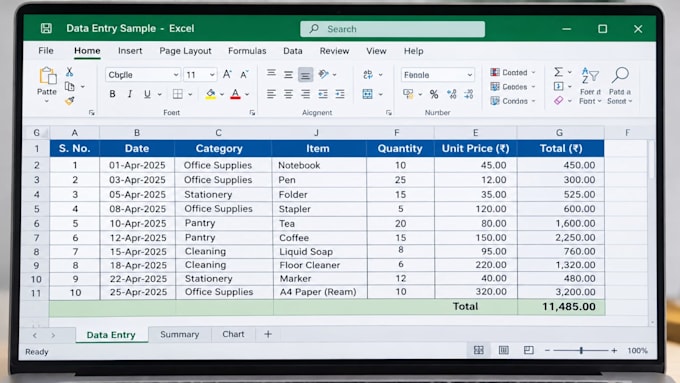Image resolution: width=680 pixels, height=383 pixels.
Task: Toggle Align Left for cell text
Action: coord(271,94)
